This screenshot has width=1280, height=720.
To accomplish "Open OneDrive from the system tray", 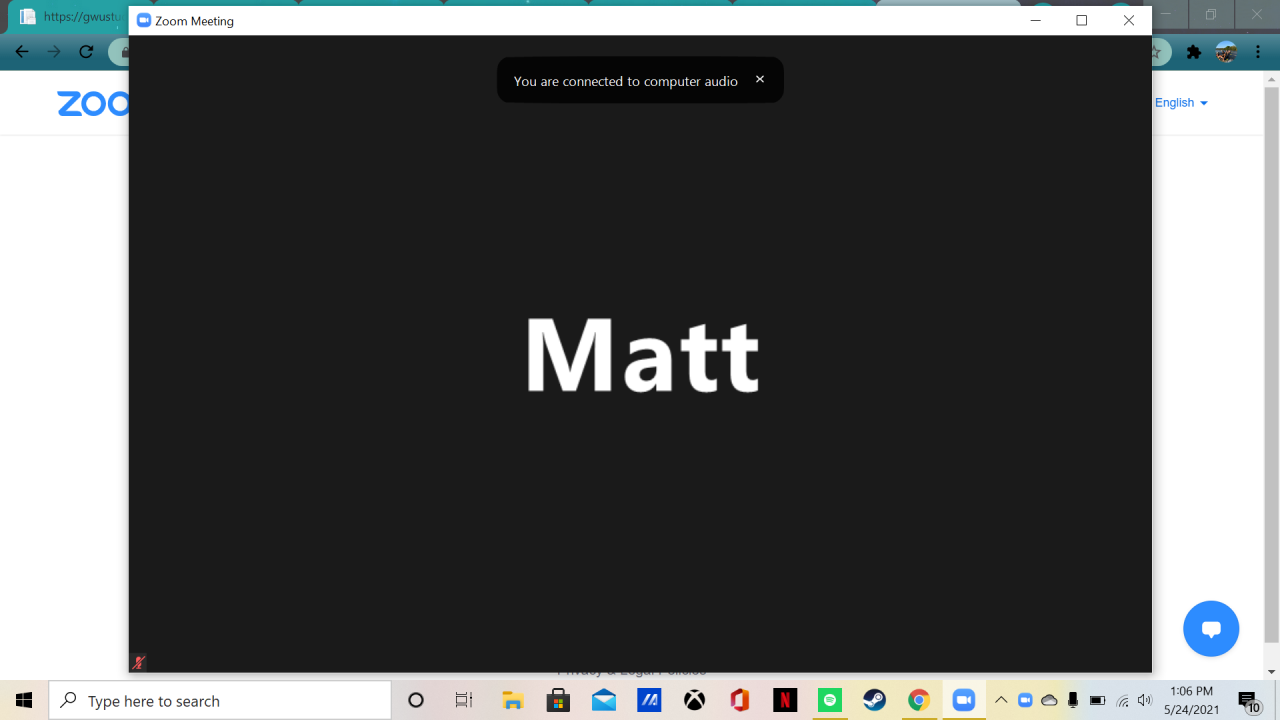I will click(x=1049, y=700).
